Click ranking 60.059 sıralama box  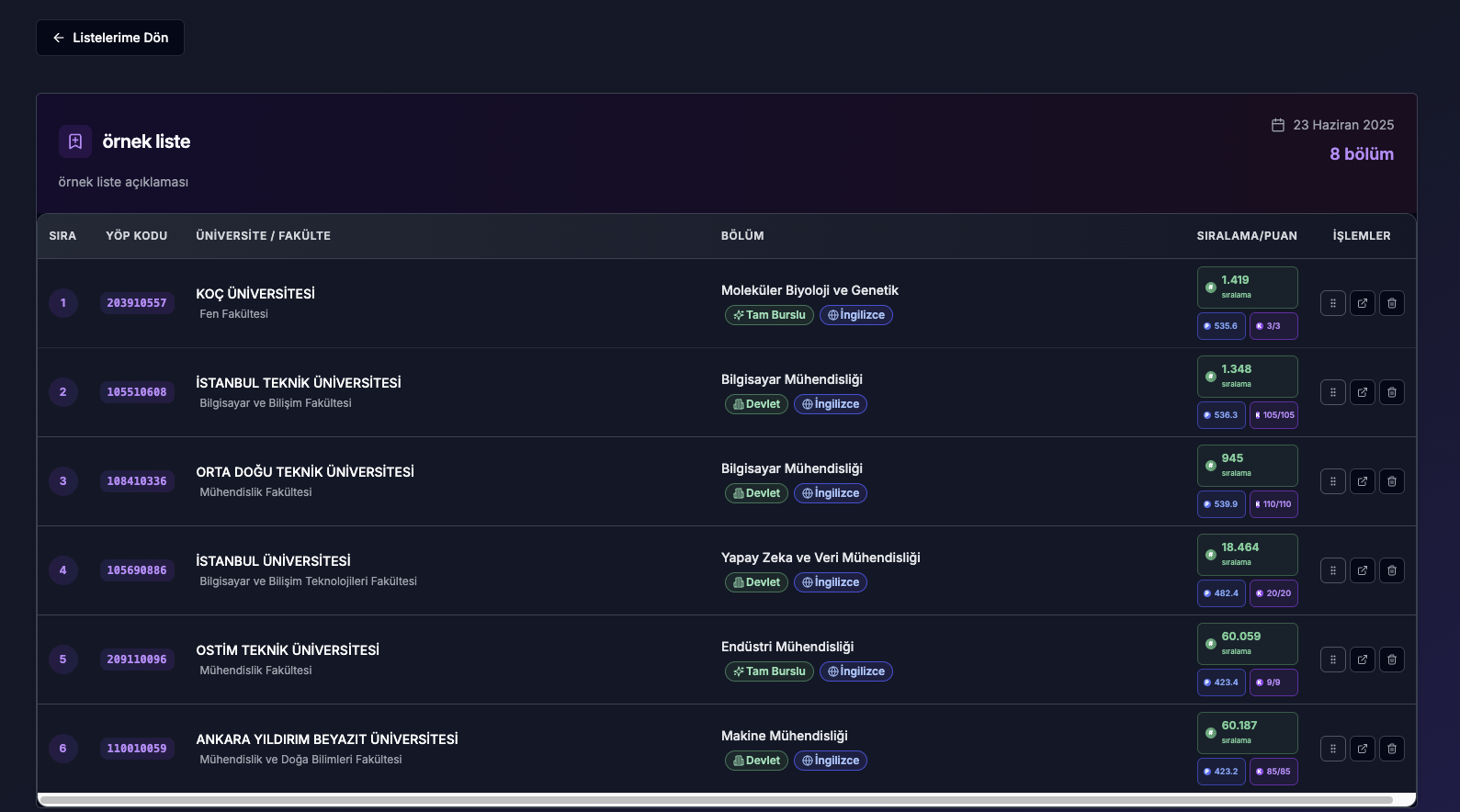point(1247,644)
